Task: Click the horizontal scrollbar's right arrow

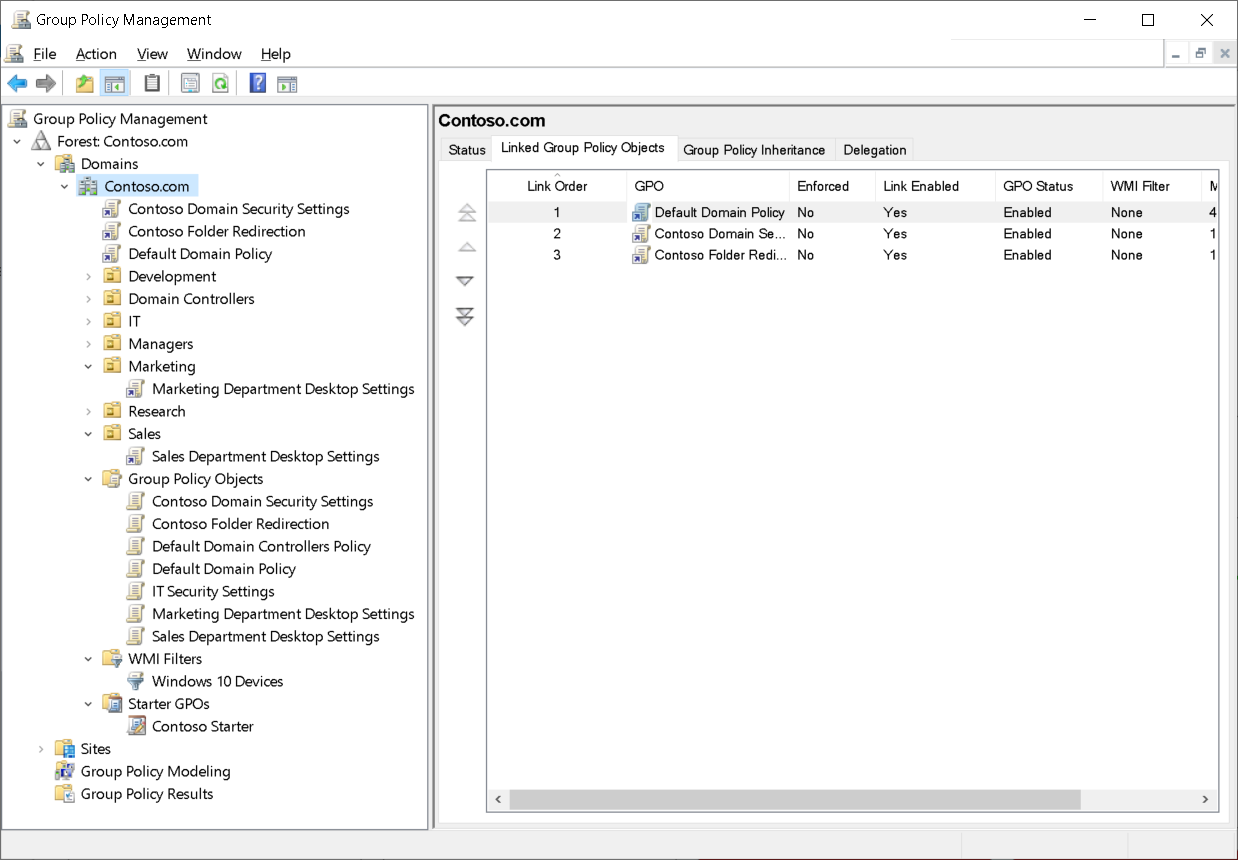Action: pos(1205,799)
